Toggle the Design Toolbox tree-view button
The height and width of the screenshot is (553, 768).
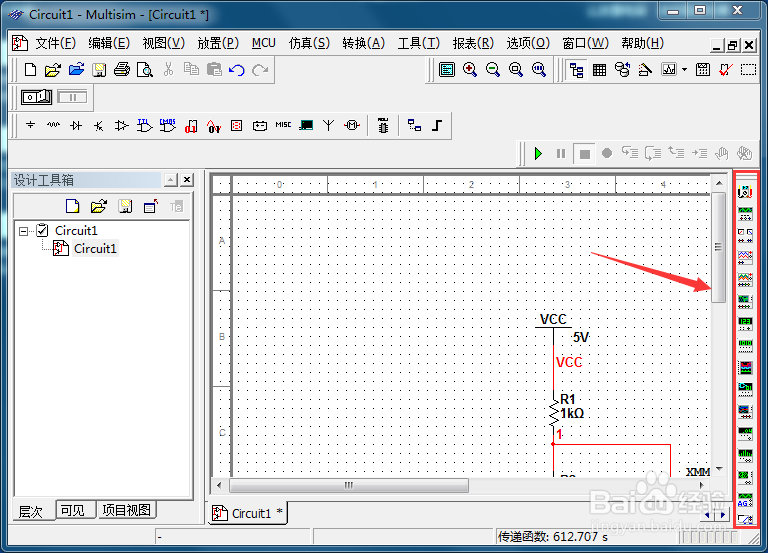pyautogui.click(x=576, y=70)
